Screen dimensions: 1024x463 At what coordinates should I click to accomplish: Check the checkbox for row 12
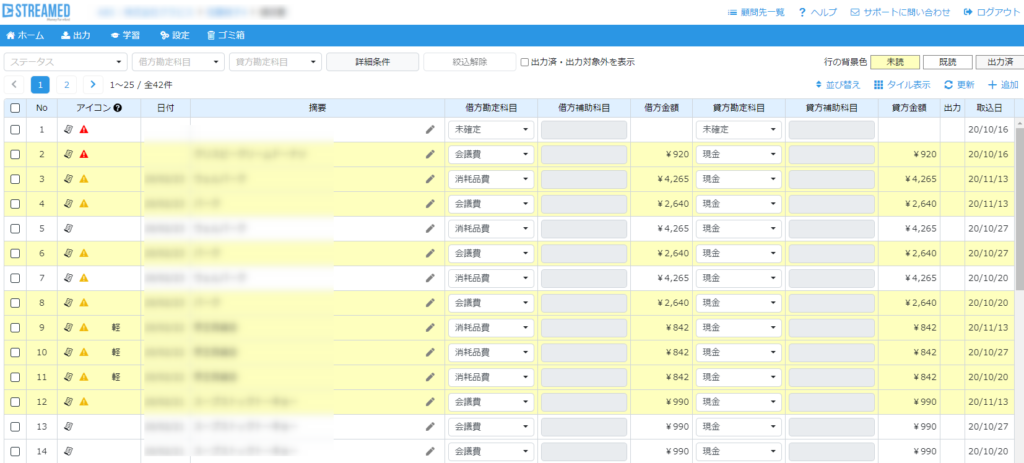[15, 402]
